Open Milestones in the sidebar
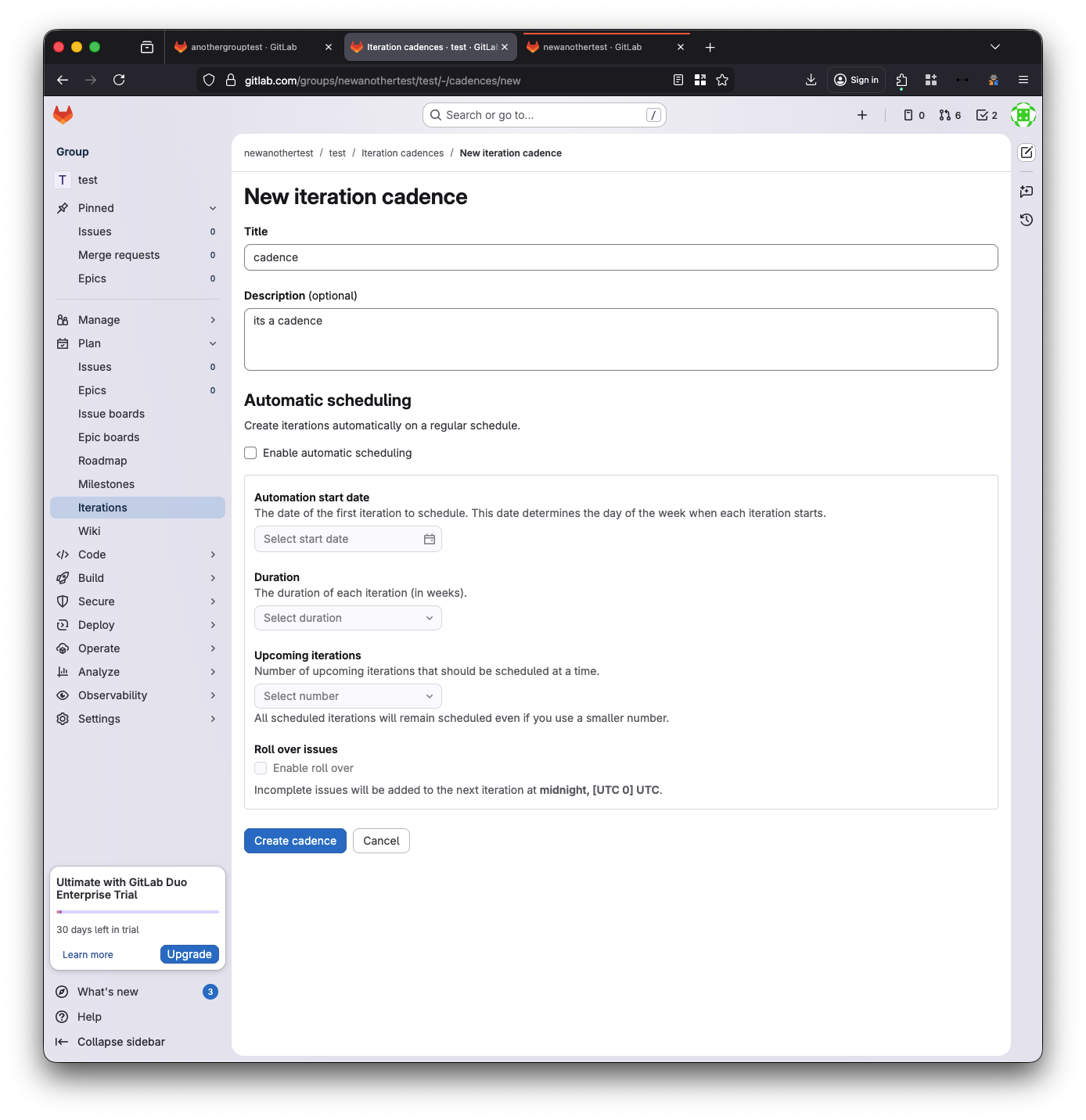Viewport: 1086px width, 1120px height. click(x=106, y=484)
